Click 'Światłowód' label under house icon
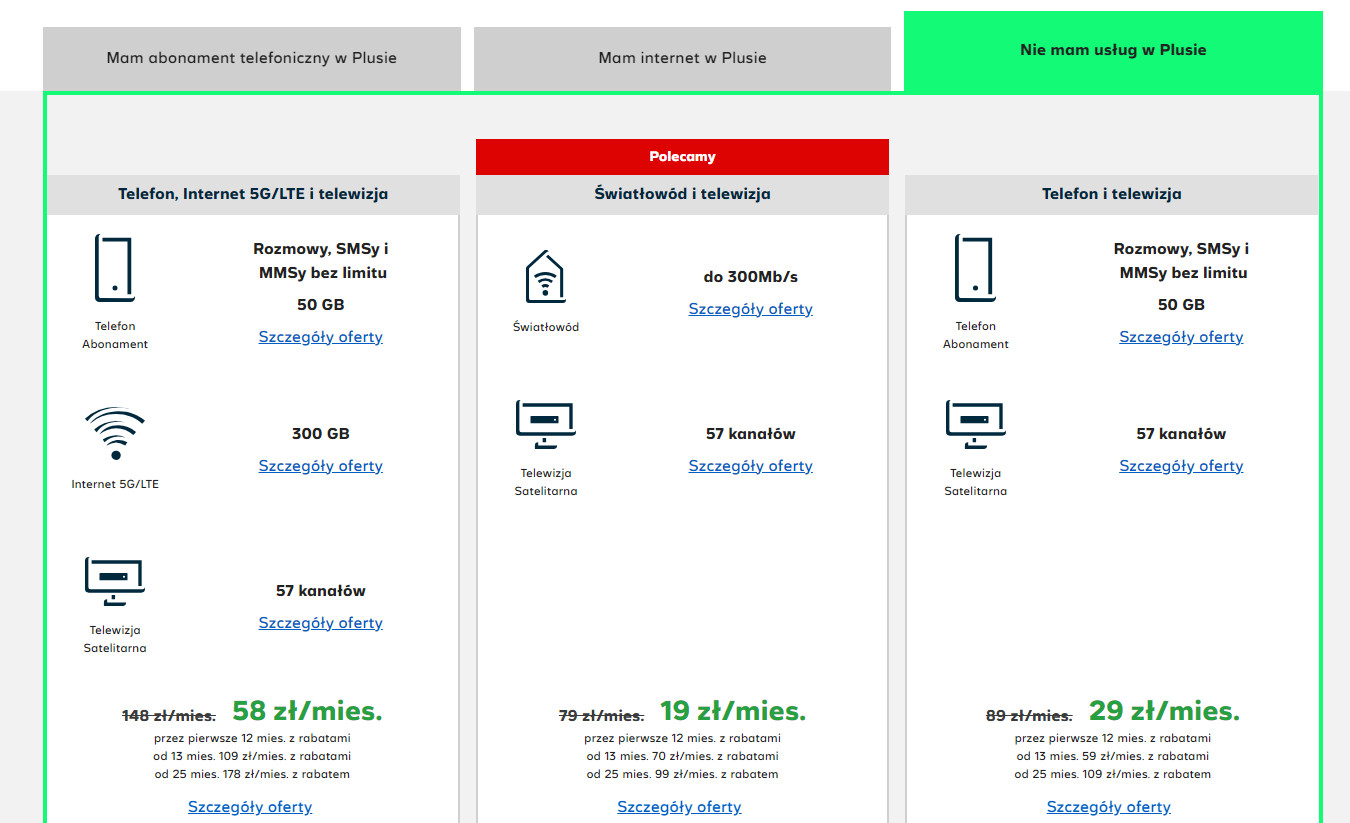 [x=545, y=327]
